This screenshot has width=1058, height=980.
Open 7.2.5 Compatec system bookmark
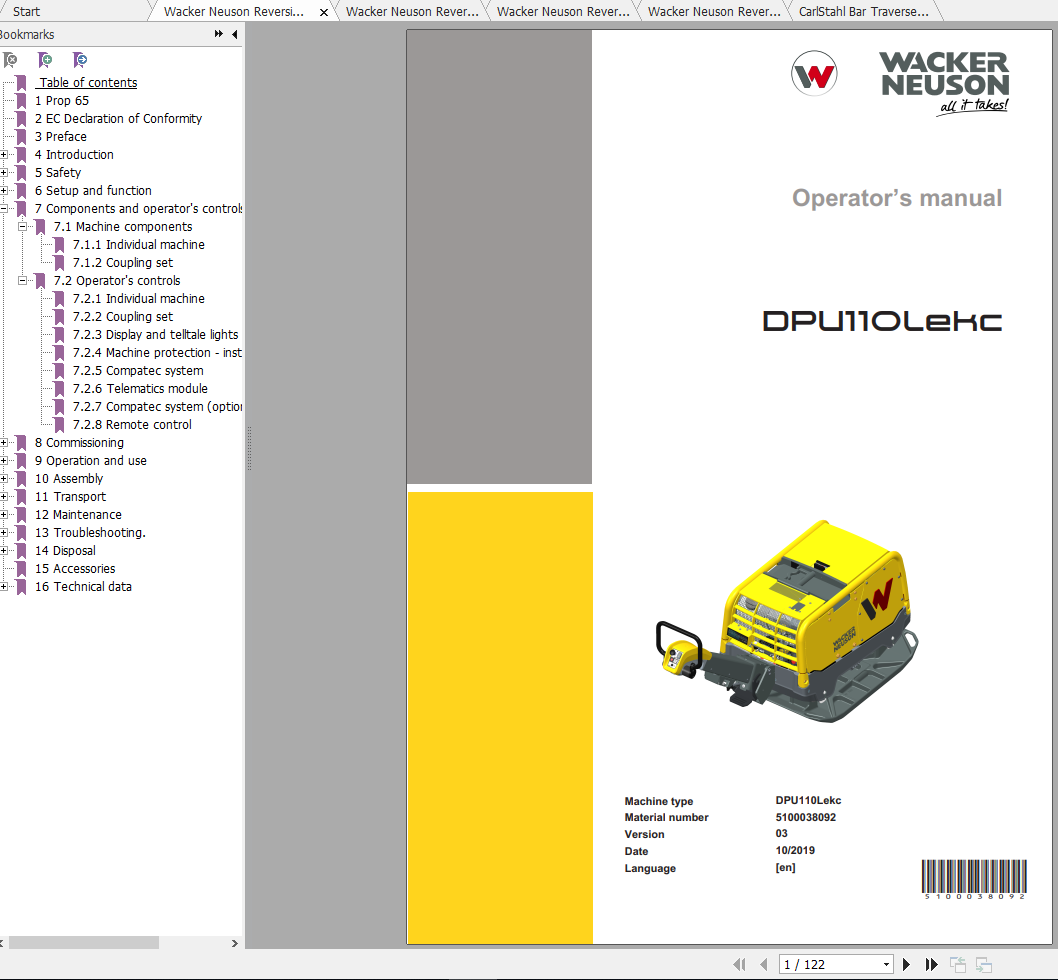[138, 371]
